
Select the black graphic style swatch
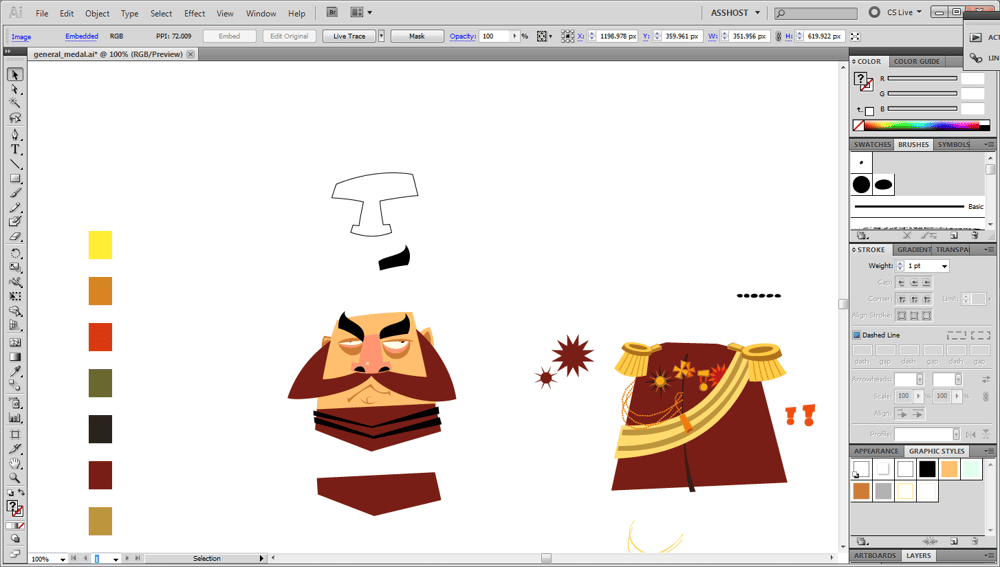tap(927, 469)
